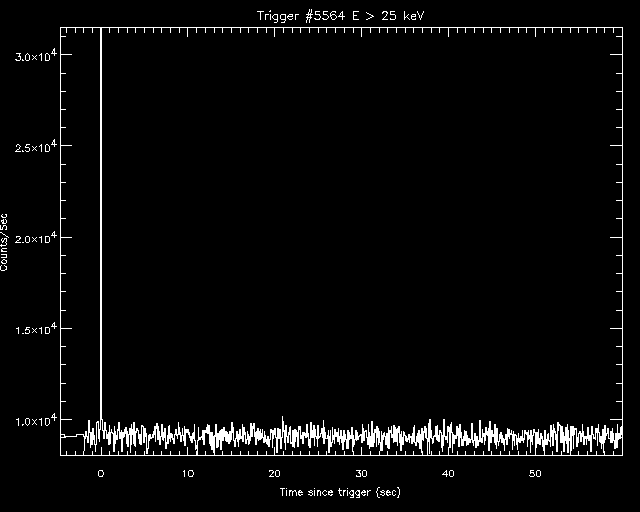The width and height of the screenshot is (640, 512).
Task: Click the y-axis tick label 2.5×10^4
Action: coord(38,147)
